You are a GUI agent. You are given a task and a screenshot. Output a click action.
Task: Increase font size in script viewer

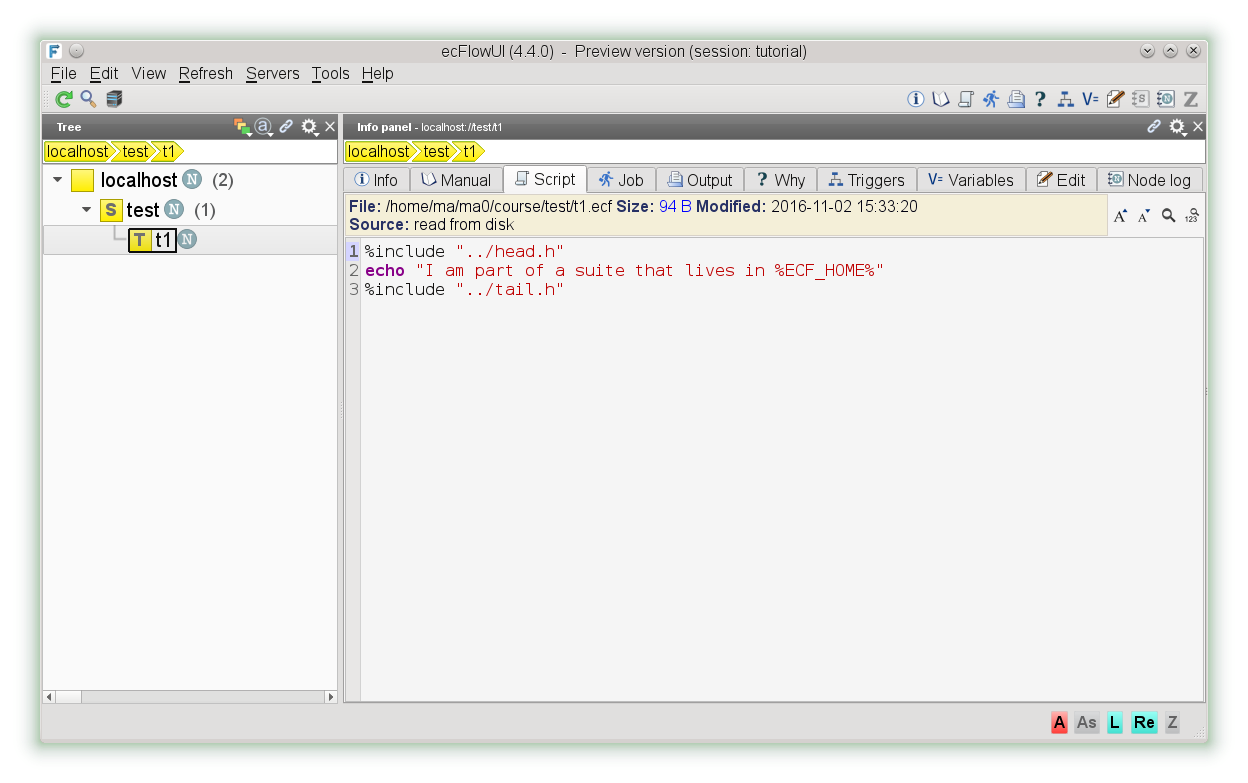[1120, 216]
